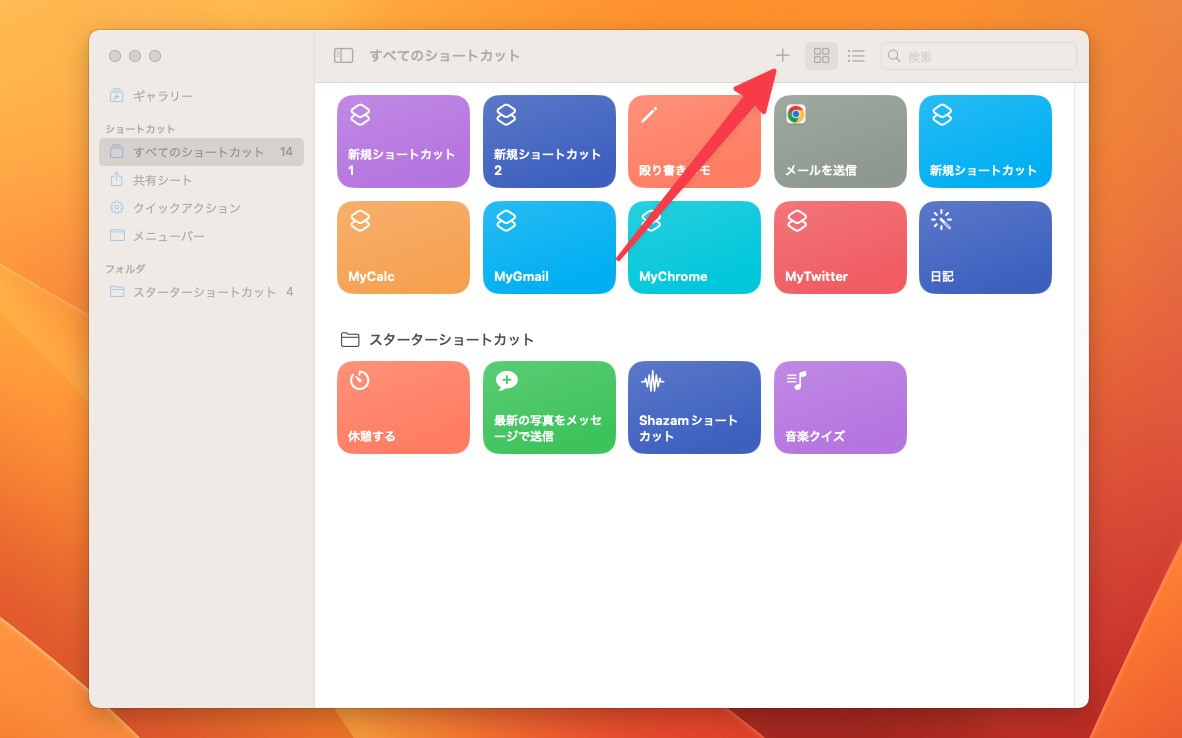The height and width of the screenshot is (738, 1182).
Task: Click the magnifier icon in the search field
Action: 893,56
